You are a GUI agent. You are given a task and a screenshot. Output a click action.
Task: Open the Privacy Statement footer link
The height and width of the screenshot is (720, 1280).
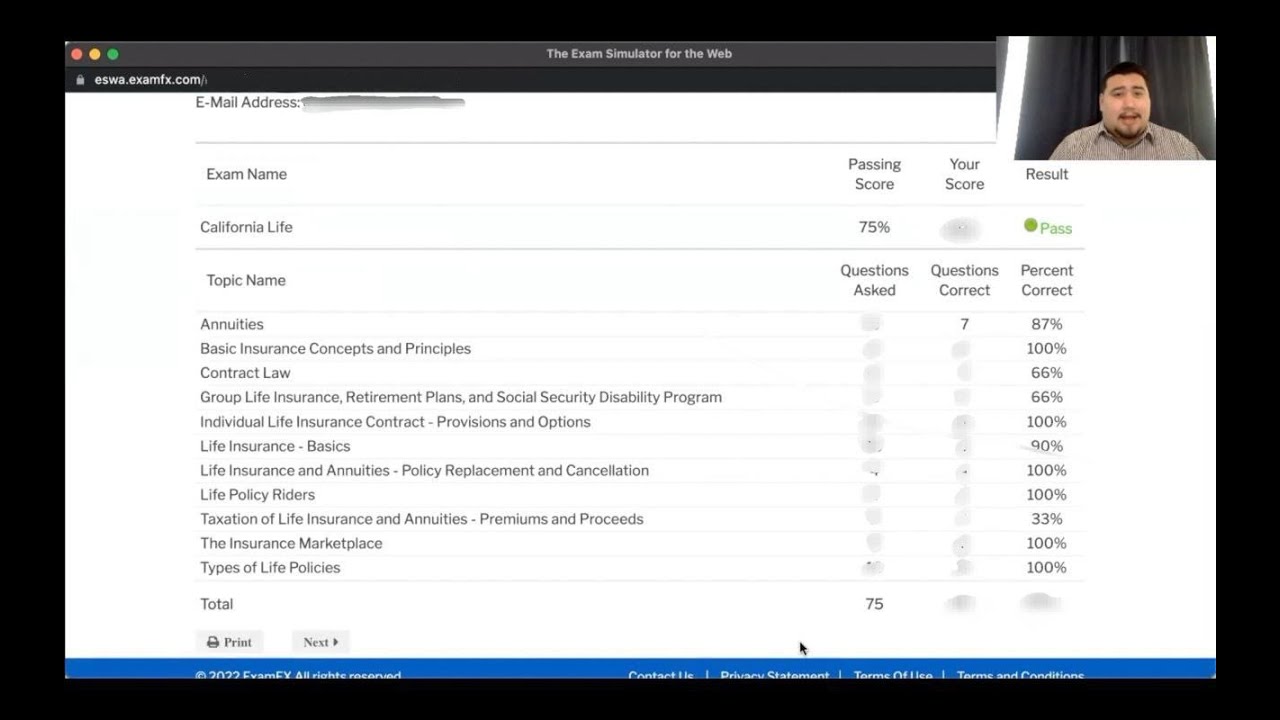click(774, 675)
